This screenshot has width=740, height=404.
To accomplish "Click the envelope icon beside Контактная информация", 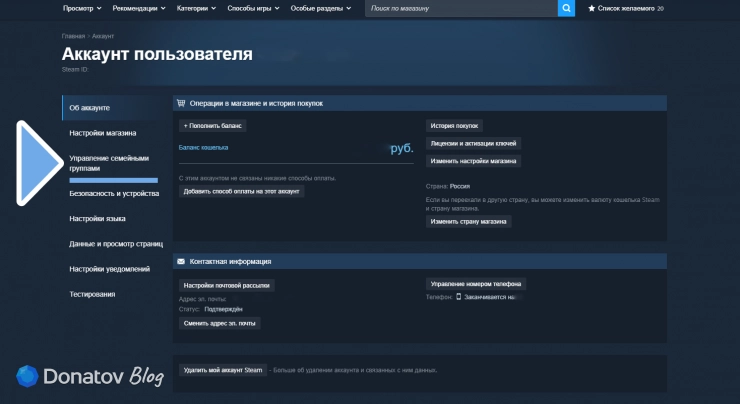I will coord(181,261).
